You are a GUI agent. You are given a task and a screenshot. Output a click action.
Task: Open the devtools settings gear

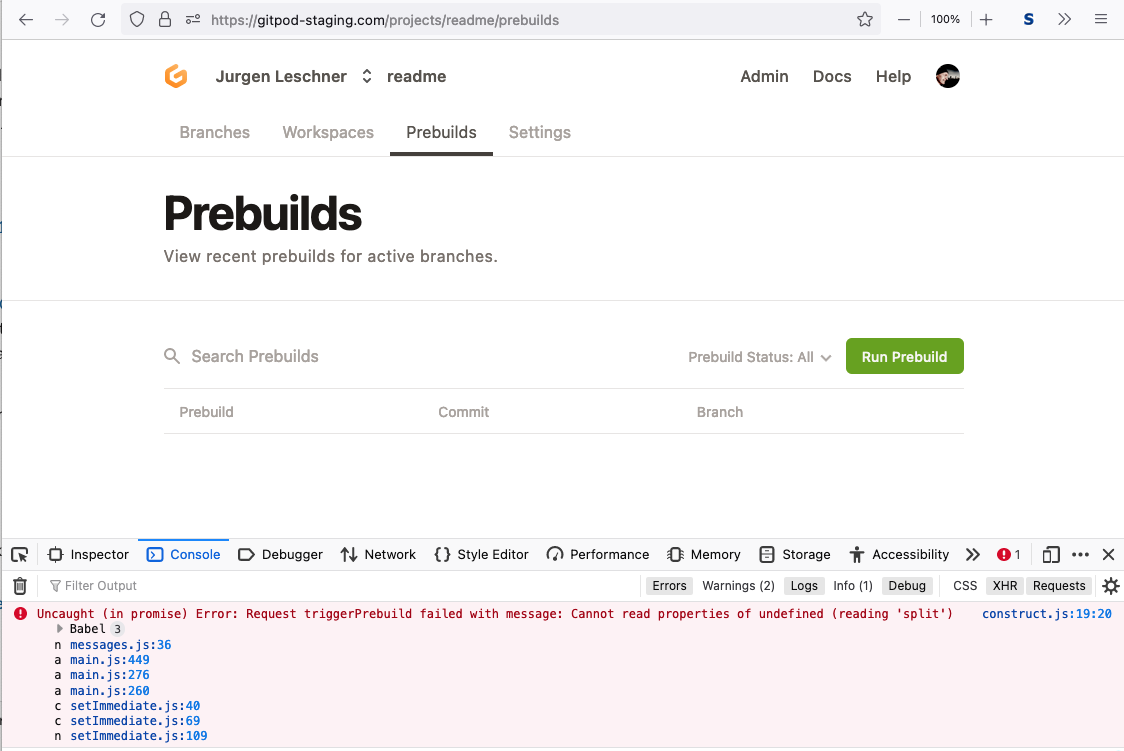(1111, 585)
